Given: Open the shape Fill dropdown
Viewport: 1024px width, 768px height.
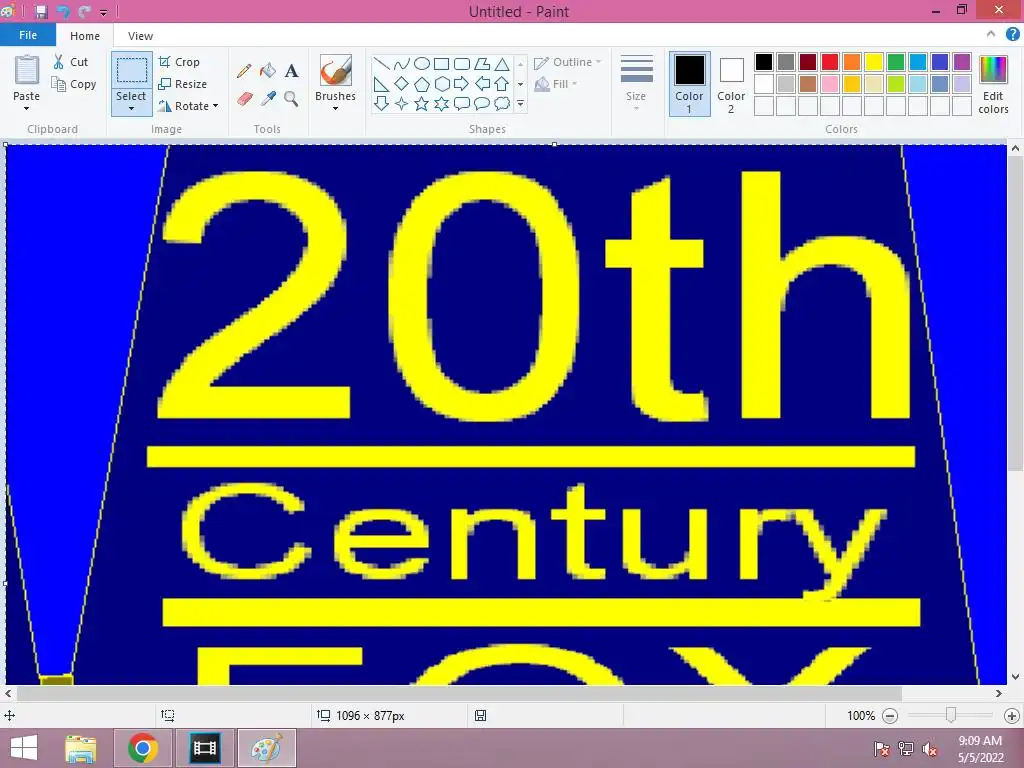Looking at the screenshot, I should pyautogui.click(x=556, y=84).
